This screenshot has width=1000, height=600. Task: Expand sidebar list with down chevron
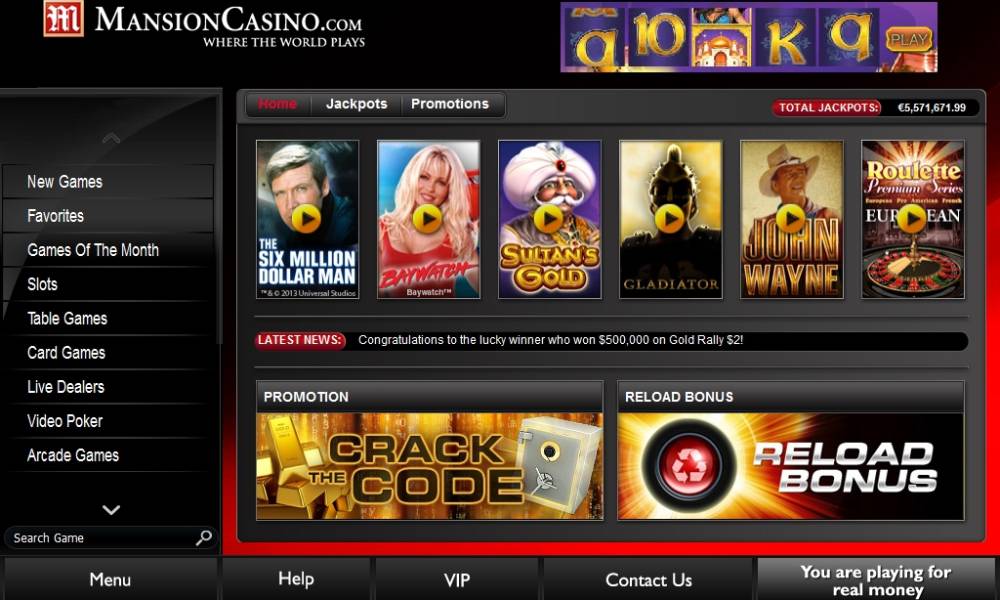(x=111, y=509)
